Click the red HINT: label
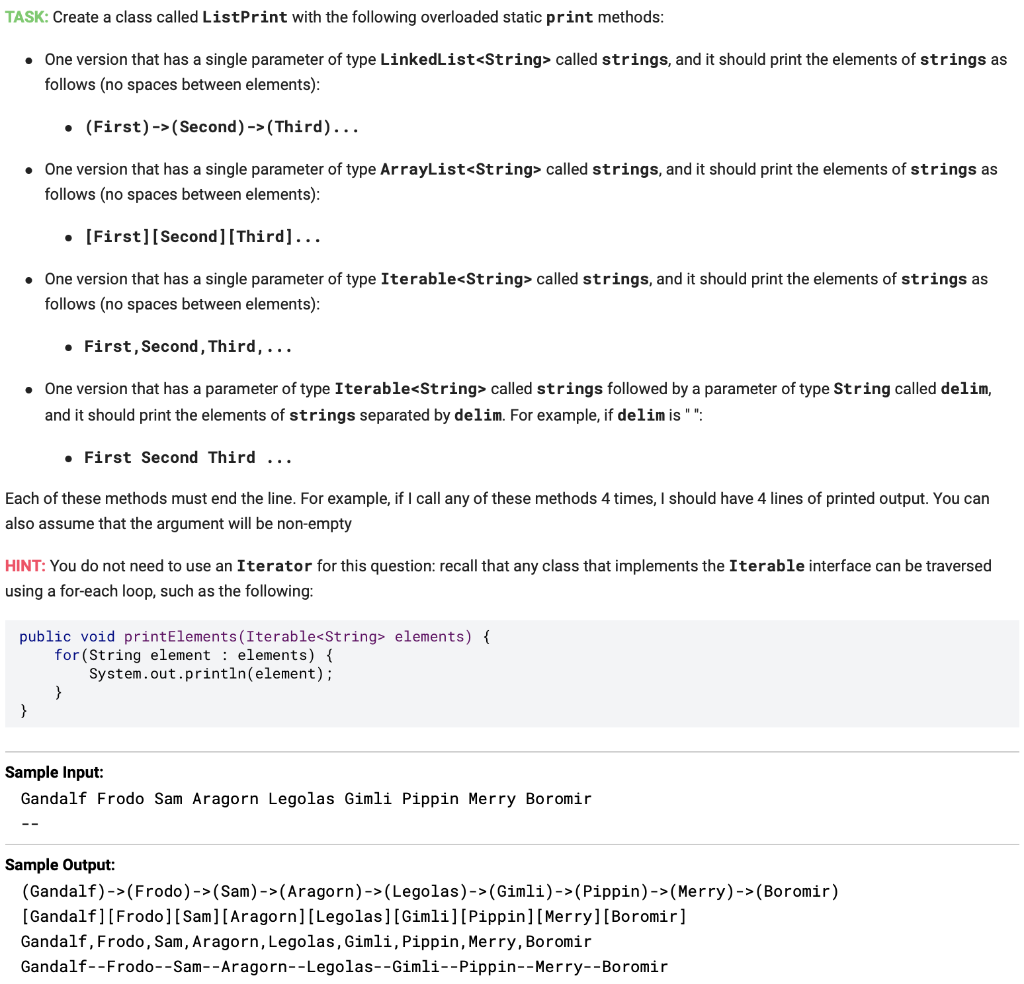This screenshot has height=984, width=1024. click(x=25, y=566)
